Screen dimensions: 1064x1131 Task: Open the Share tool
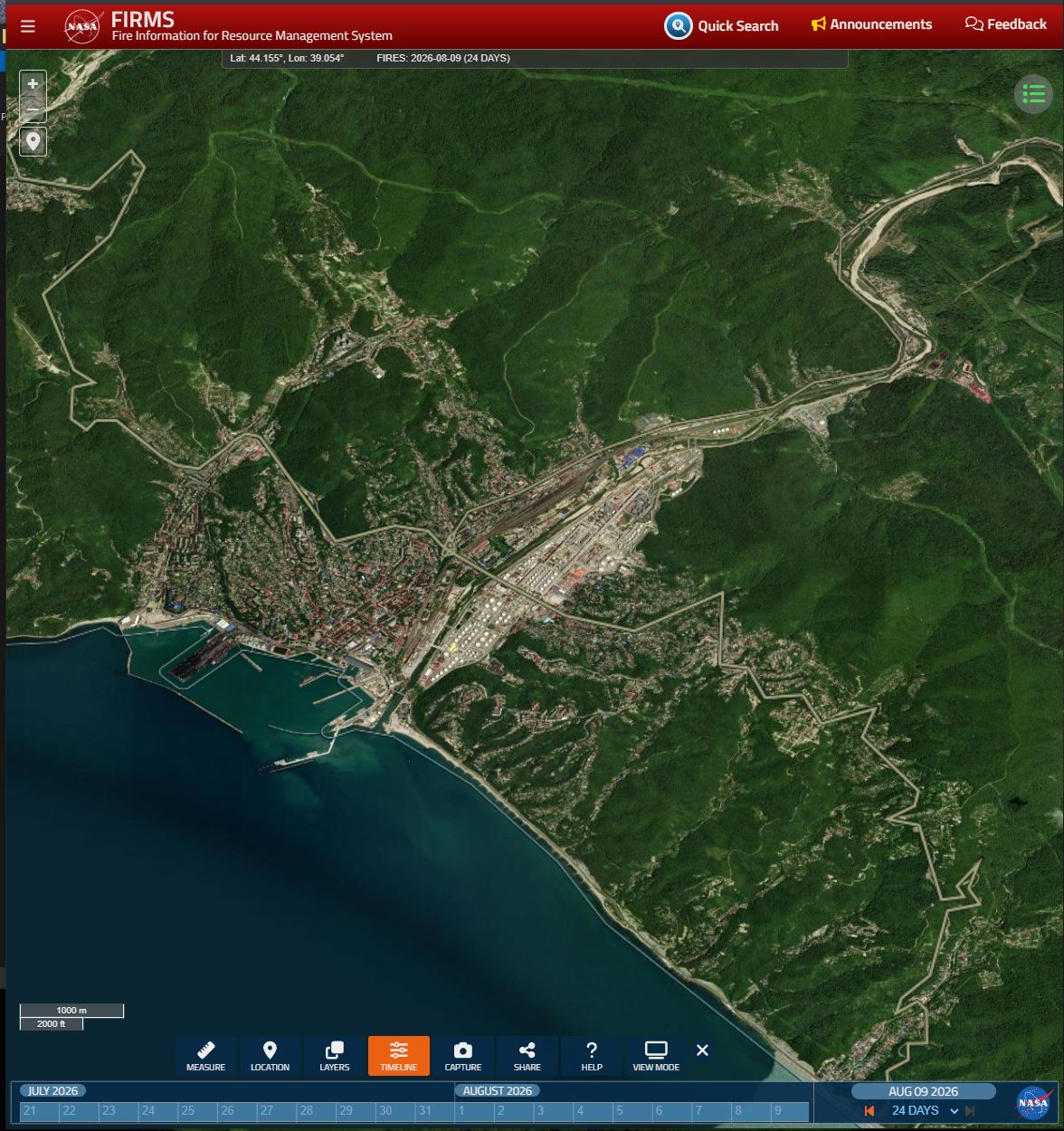point(527,1056)
